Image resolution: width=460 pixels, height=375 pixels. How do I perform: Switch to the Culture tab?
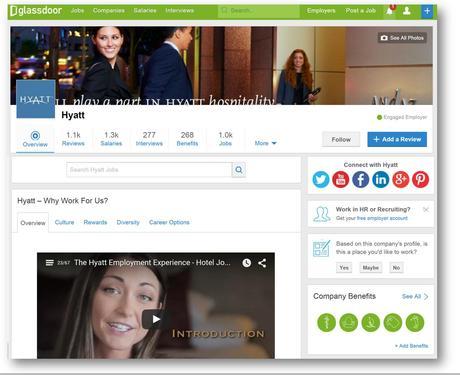tap(64, 222)
